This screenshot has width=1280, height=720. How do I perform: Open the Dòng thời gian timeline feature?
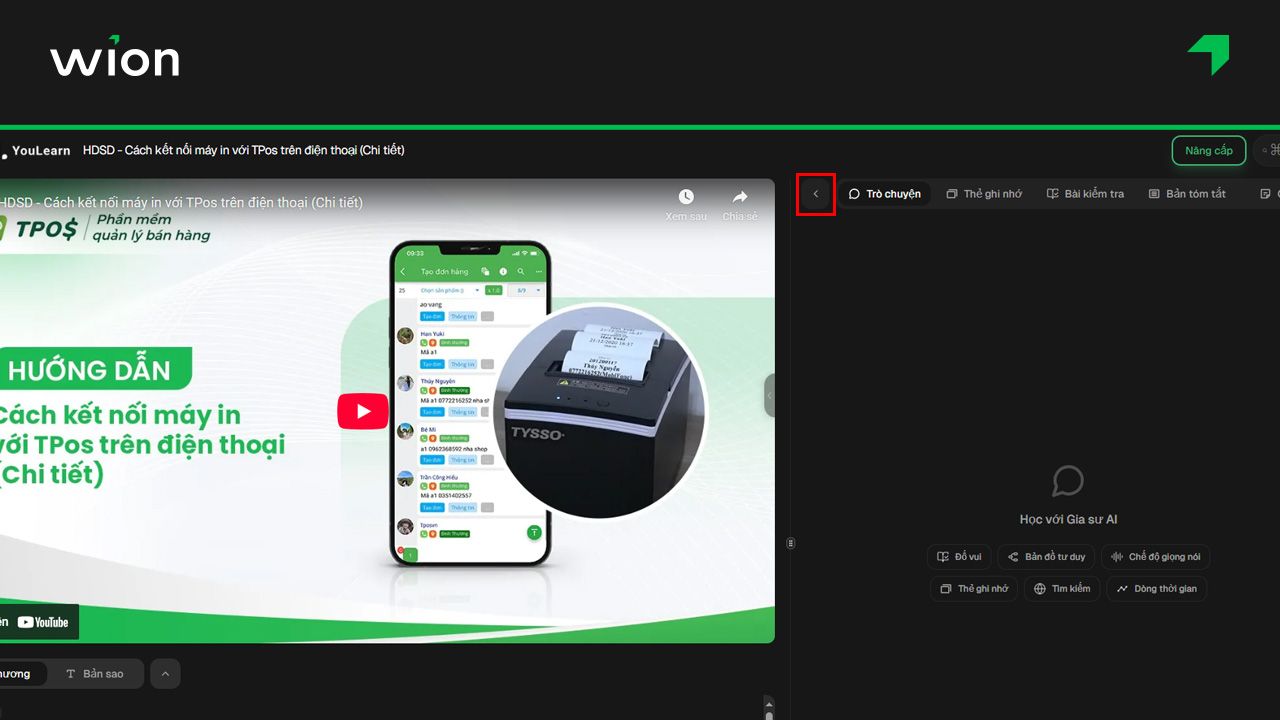(1156, 588)
